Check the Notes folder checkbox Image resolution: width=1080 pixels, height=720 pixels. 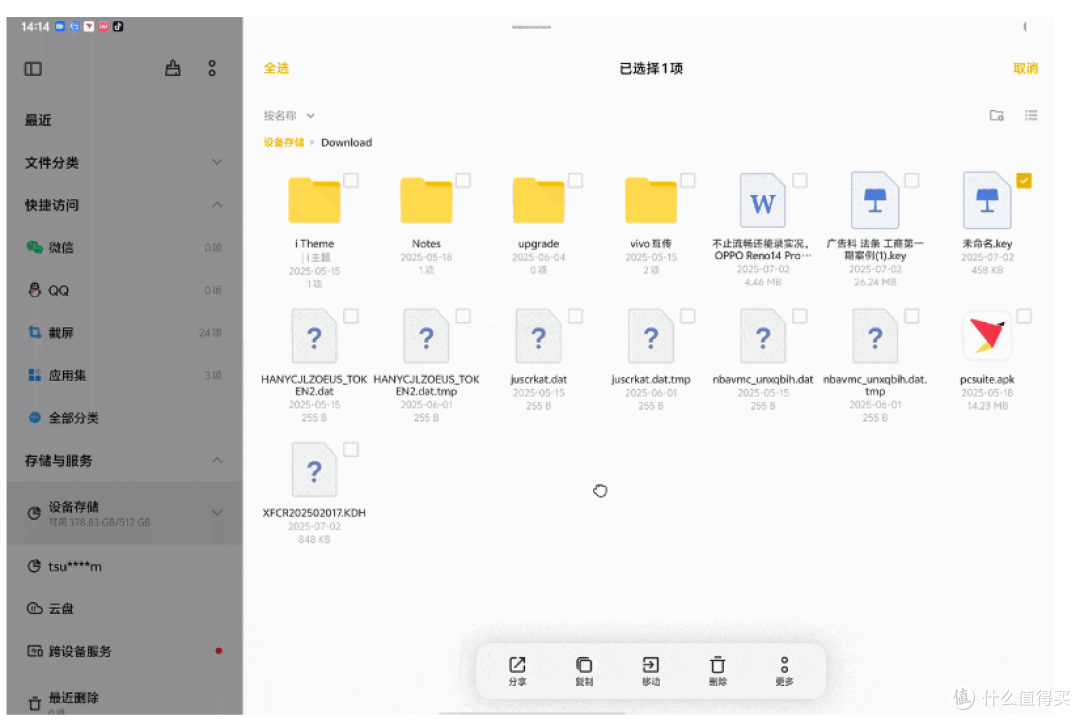coord(463,181)
